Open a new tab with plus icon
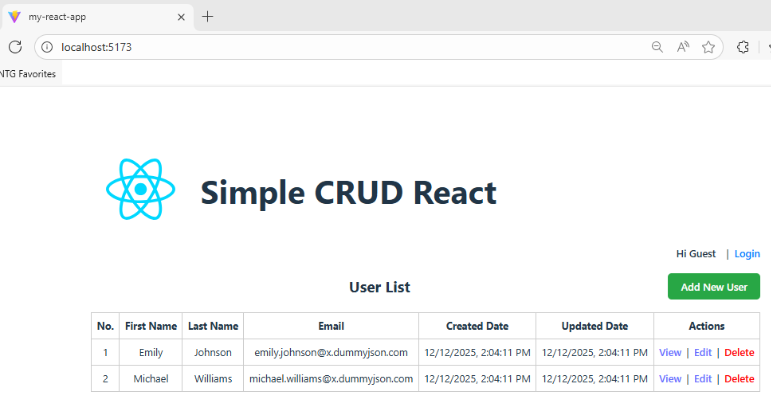This screenshot has width=771, height=402. (x=208, y=17)
